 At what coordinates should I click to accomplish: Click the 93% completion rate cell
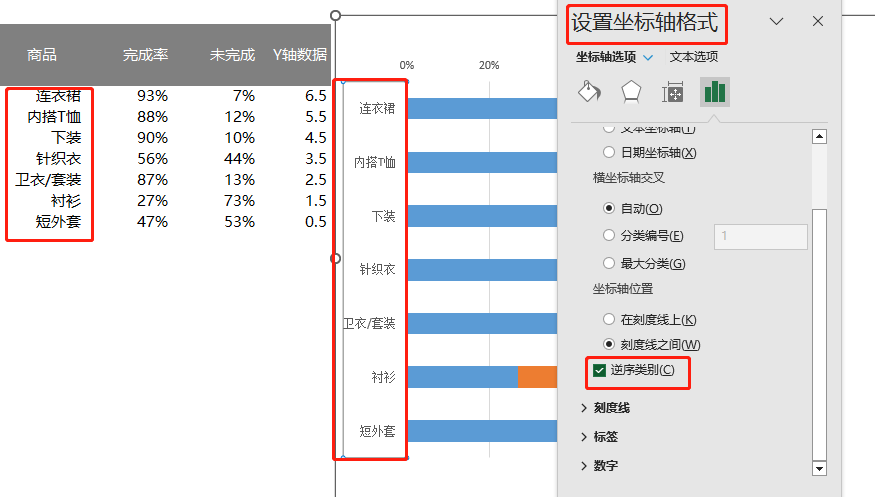[152, 96]
